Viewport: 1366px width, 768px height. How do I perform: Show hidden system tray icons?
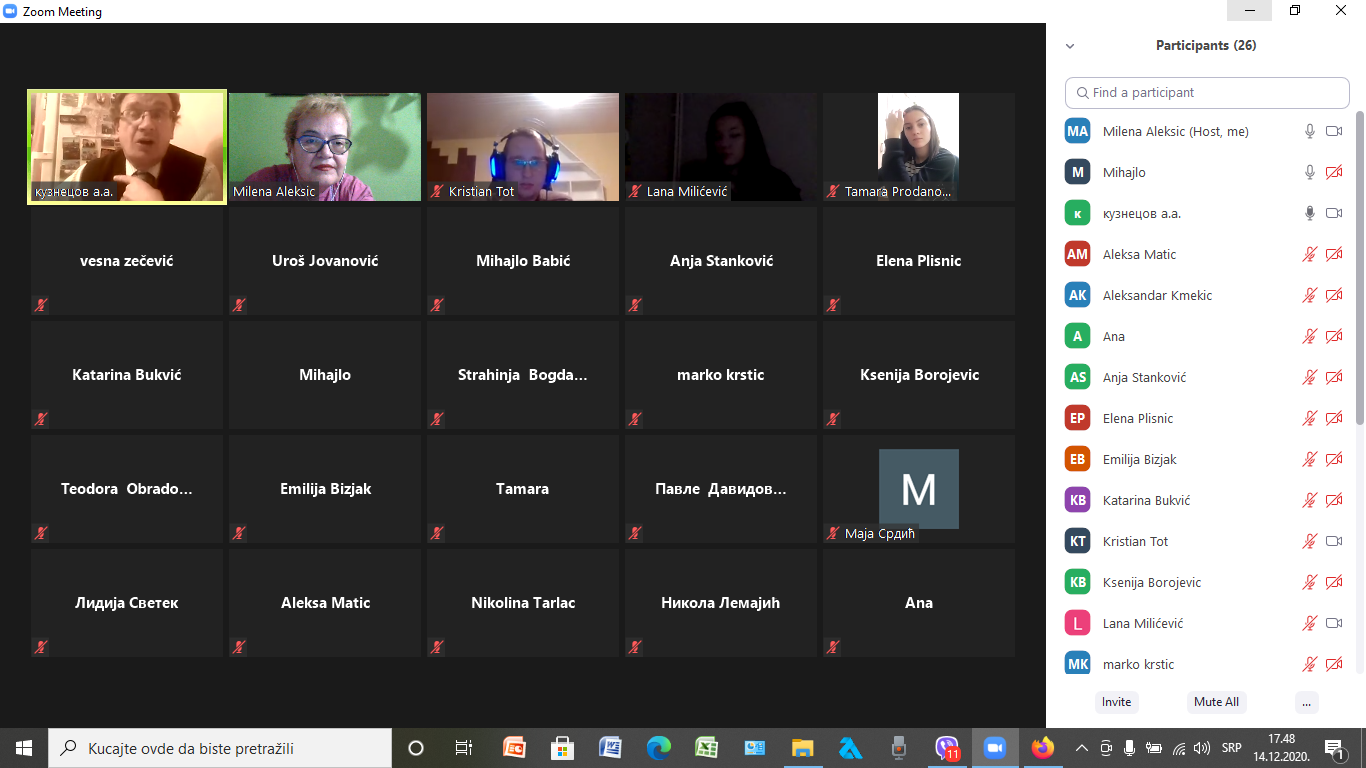(1081, 748)
